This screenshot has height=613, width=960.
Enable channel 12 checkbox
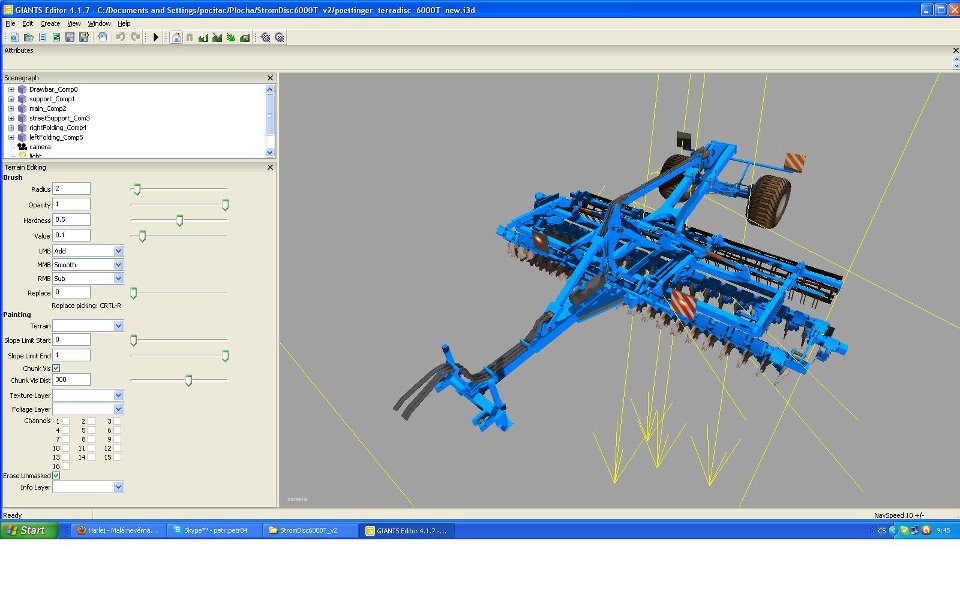pos(117,448)
